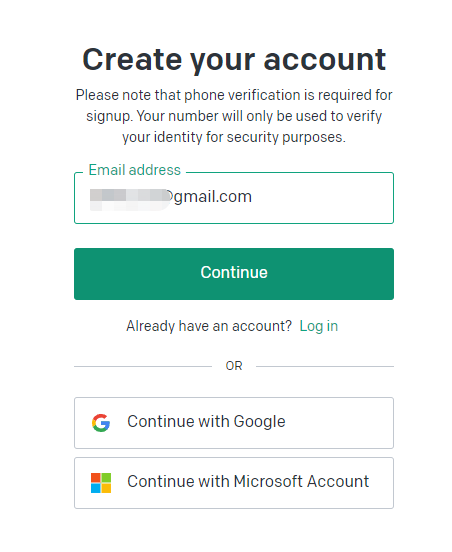This screenshot has width=452, height=552.
Task: Click the "Google" word in button label
Action: pyautogui.click(x=259, y=422)
